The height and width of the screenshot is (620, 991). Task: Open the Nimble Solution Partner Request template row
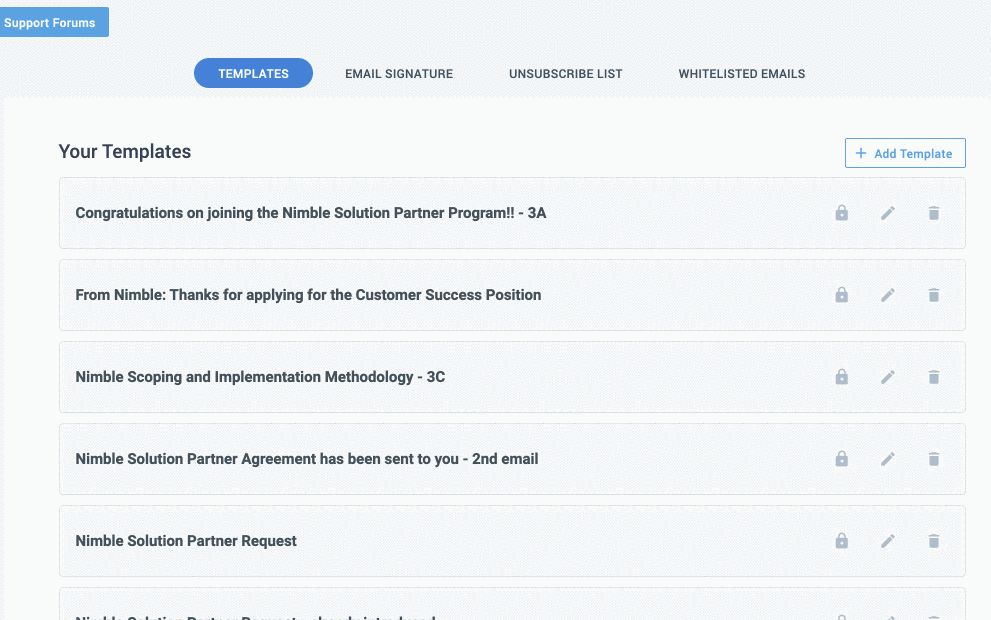187,541
